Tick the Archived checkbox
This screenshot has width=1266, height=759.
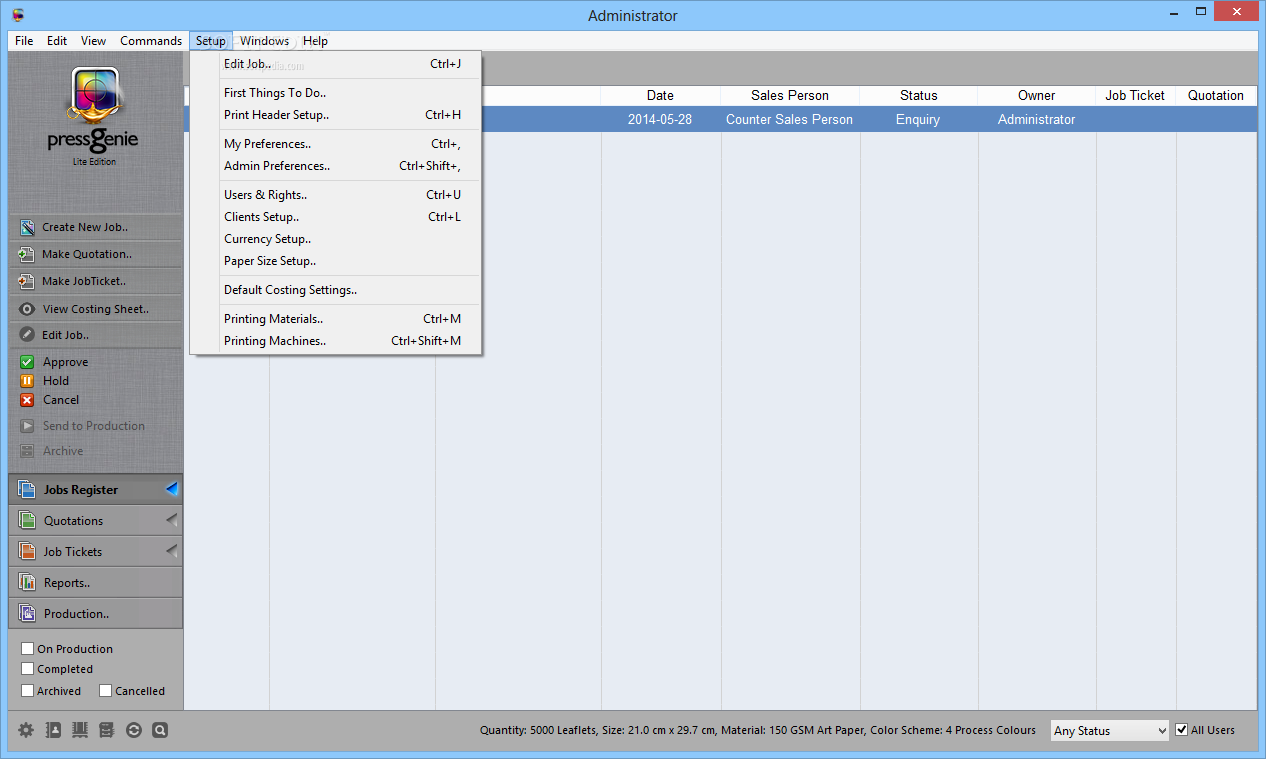(x=28, y=691)
